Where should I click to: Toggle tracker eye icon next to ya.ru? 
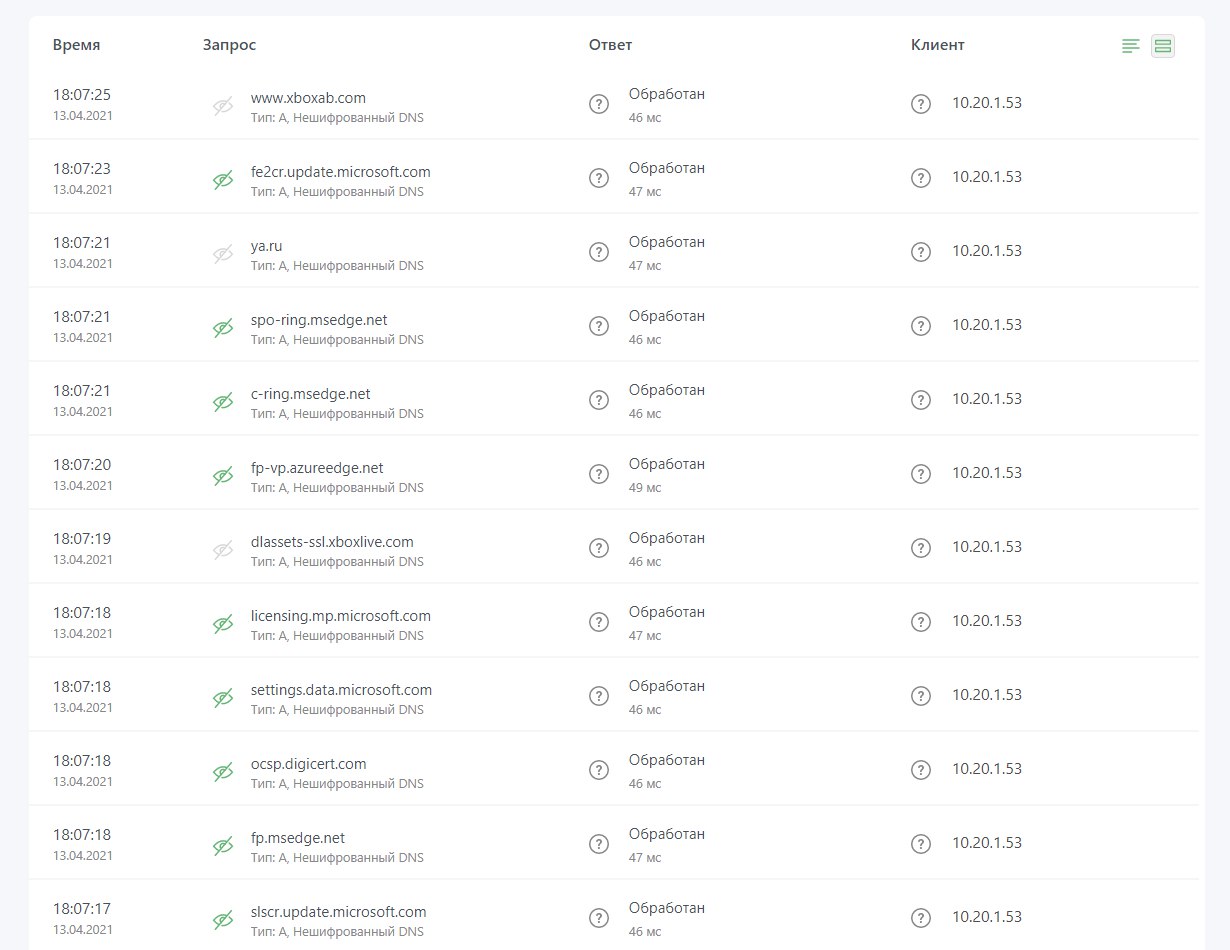223,254
